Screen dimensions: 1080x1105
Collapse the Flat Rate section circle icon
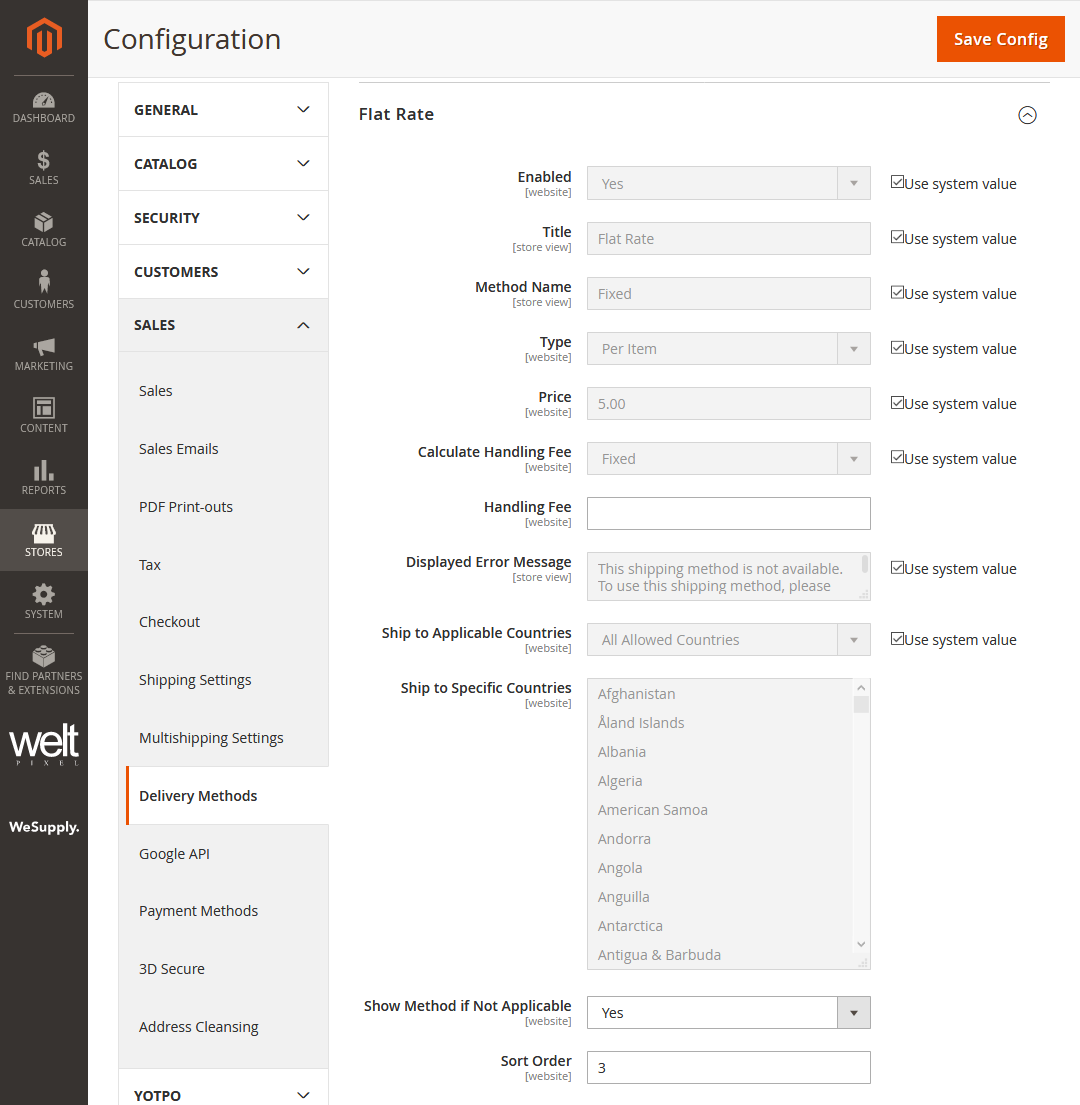click(x=1027, y=115)
